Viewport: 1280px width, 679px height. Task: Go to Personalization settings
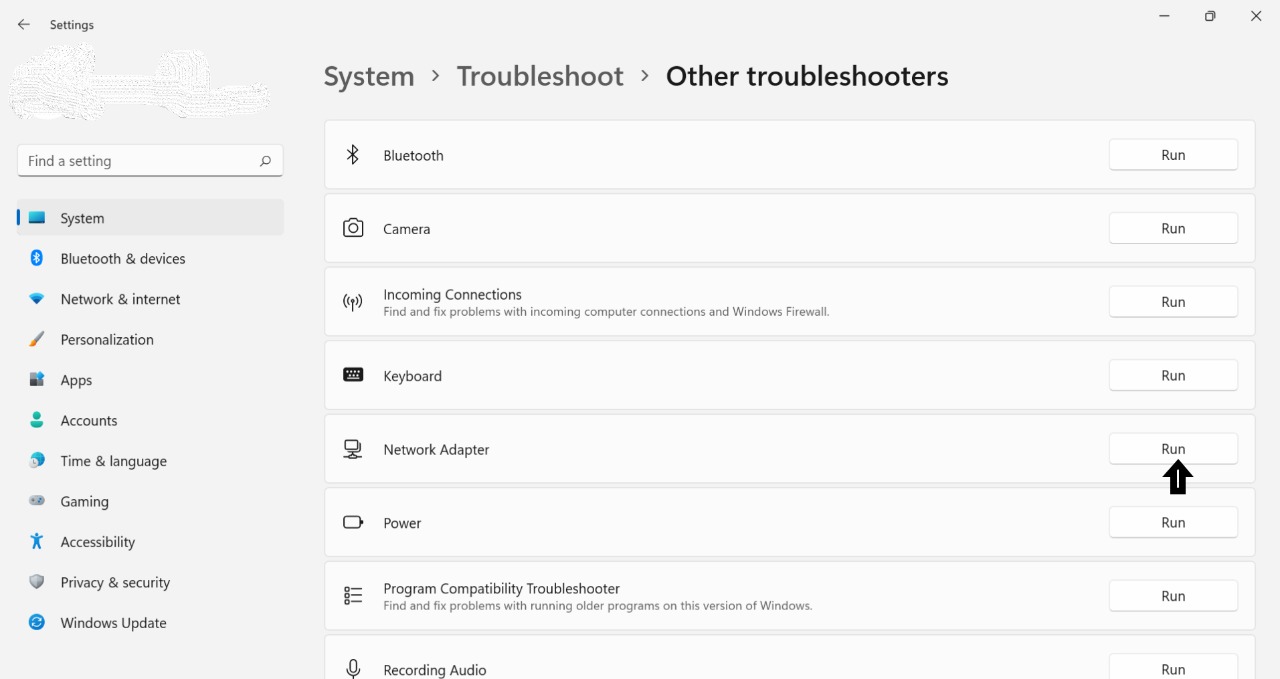[106, 340]
